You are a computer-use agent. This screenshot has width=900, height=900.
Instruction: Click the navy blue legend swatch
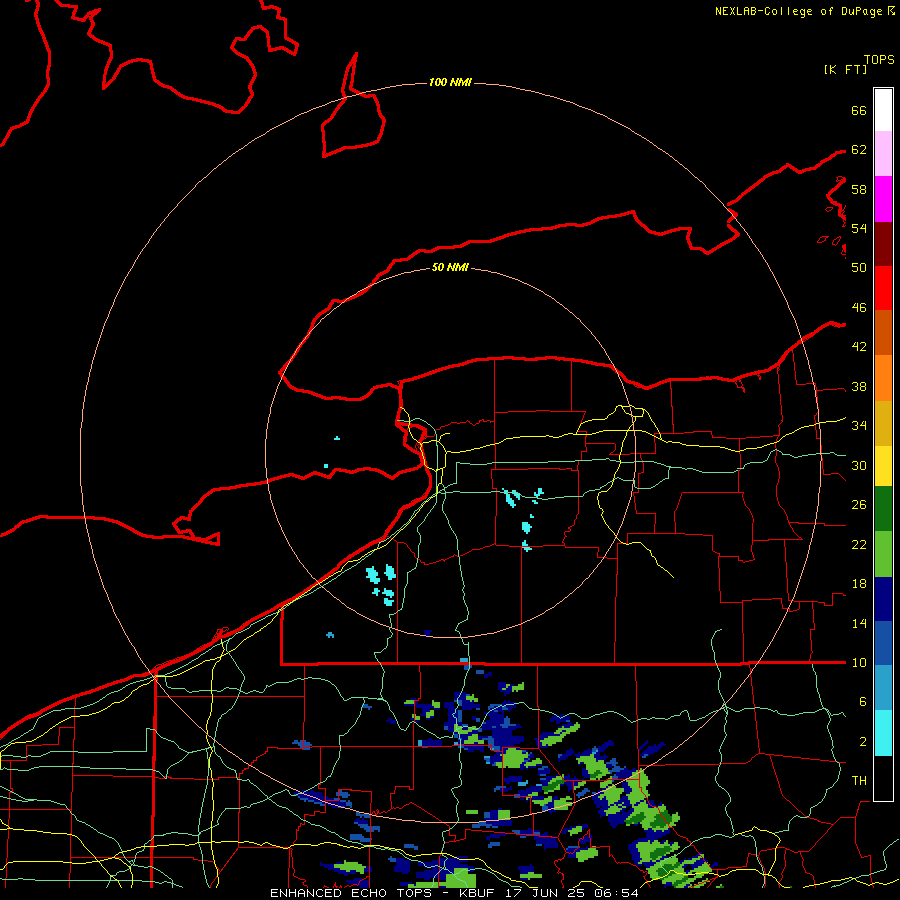point(883,599)
